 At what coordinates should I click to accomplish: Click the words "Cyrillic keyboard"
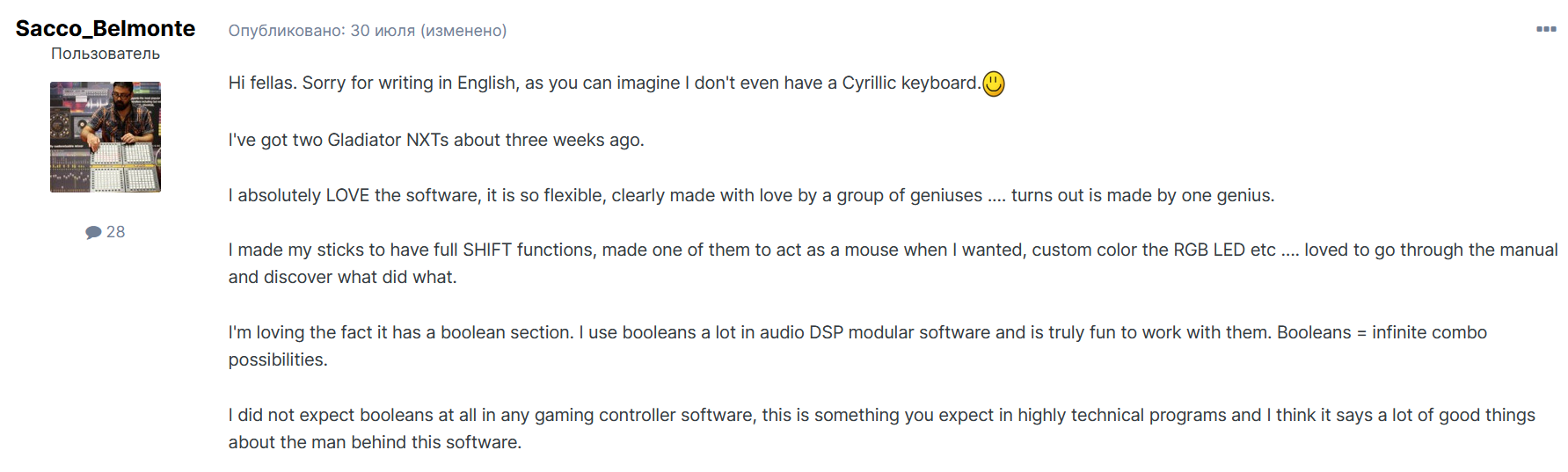click(x=909, y=83)
